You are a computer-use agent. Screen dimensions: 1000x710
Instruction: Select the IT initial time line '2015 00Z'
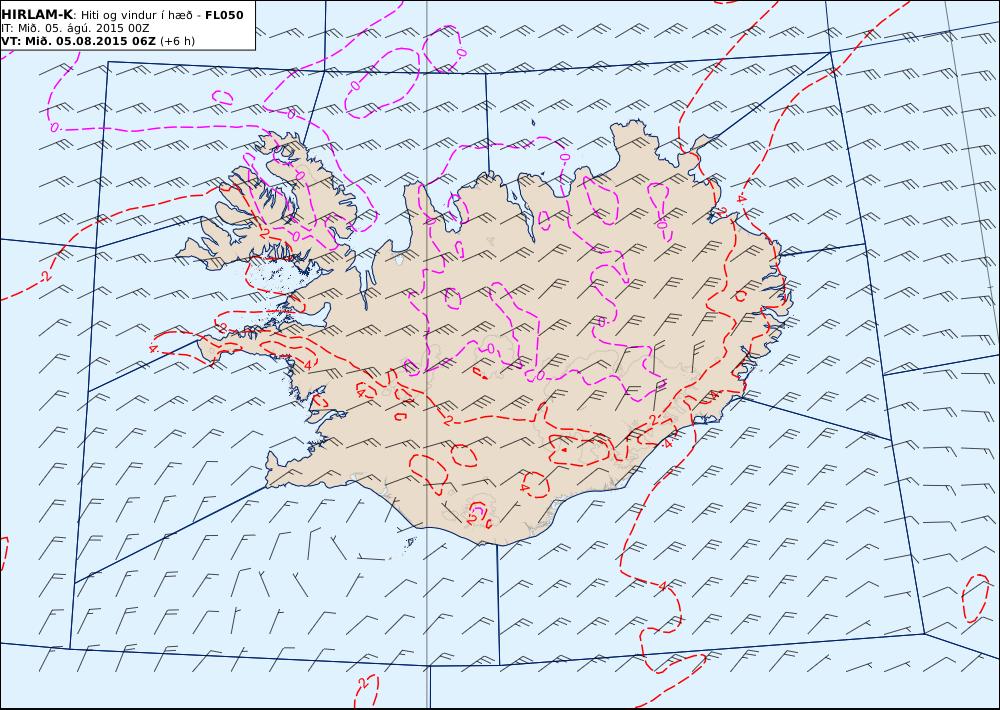[x=125, y=28]
